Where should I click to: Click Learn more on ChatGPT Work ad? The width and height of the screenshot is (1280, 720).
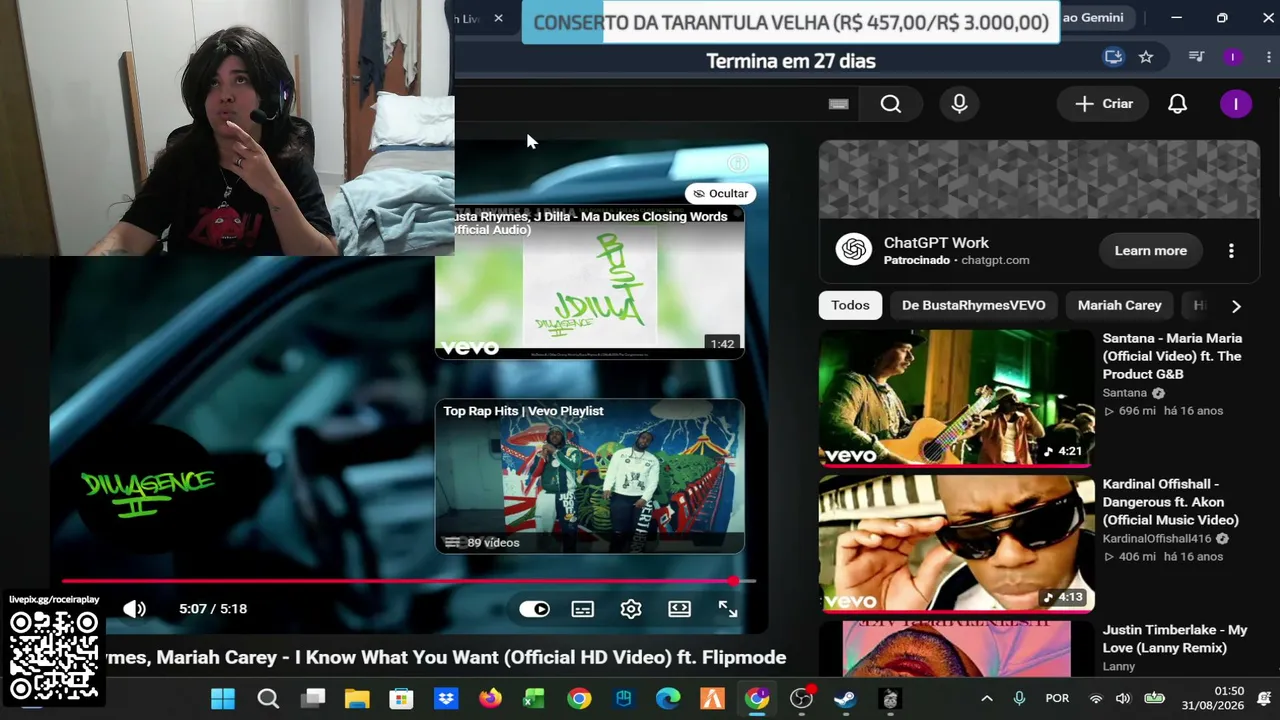pyautogui.click(x=1151, y=251)
